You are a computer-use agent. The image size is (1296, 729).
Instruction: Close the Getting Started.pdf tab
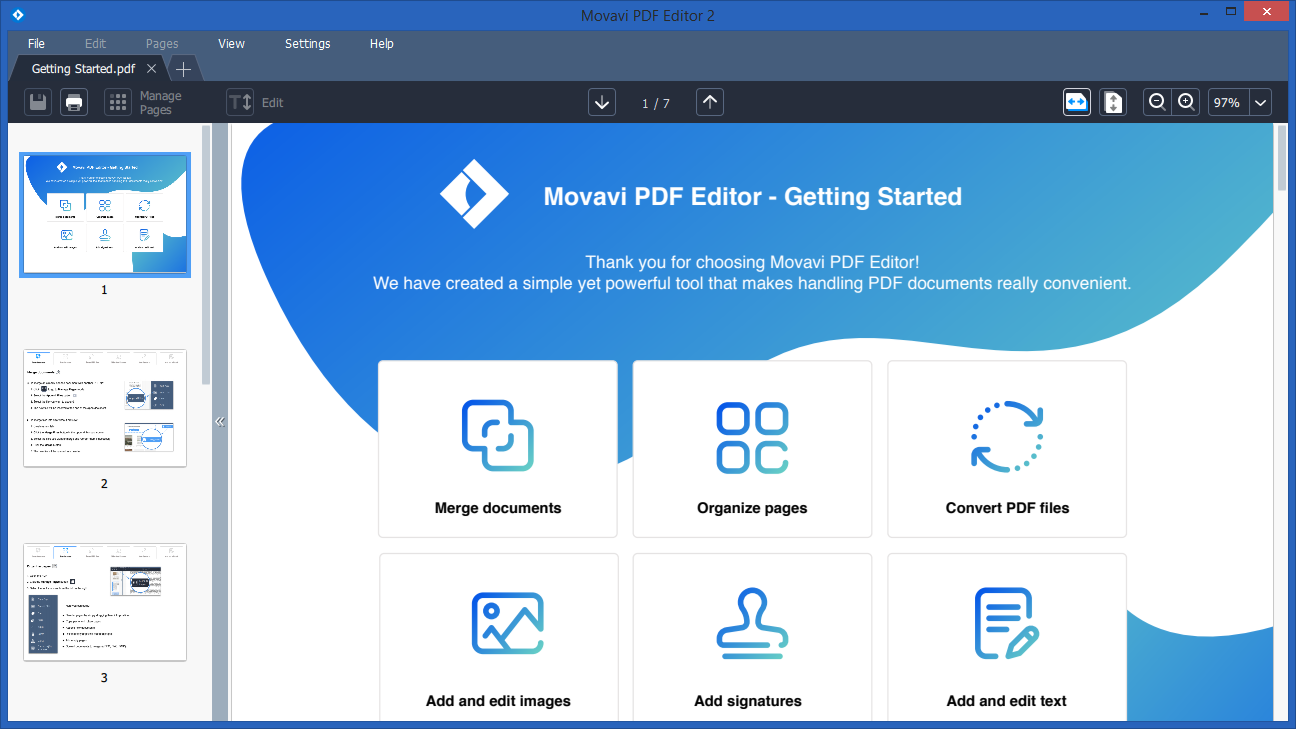point(152,69)
